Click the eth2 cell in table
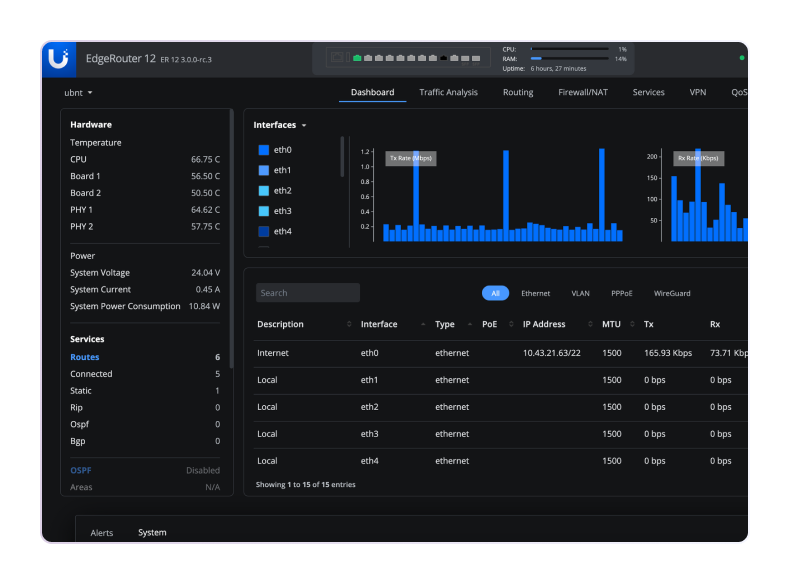This screenshot has height=584, width=790. click(369, 407)
